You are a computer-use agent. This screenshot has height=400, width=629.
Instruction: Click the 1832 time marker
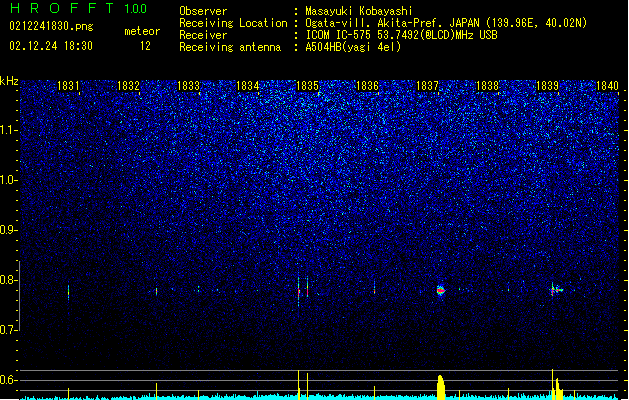(128, 86)
